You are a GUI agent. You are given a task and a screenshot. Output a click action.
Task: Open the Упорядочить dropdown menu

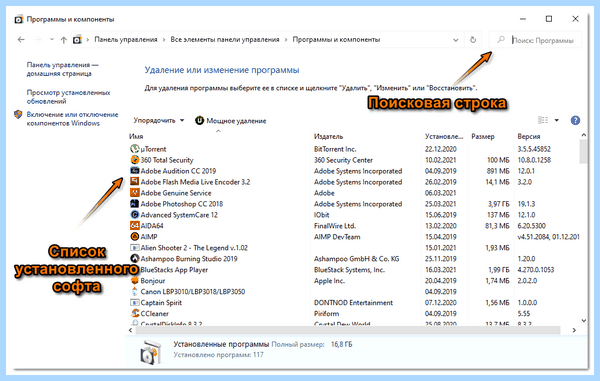point(158,120)
